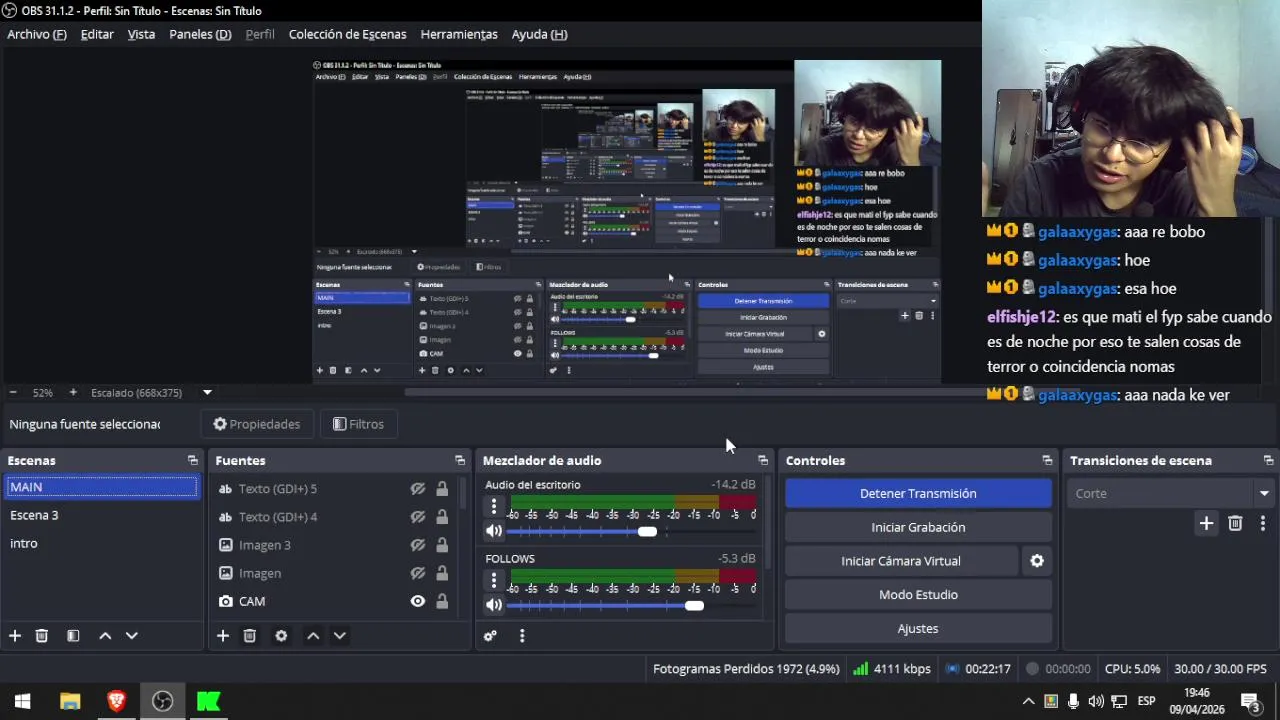
Task: Open Ajustes settings button
Action: [918, 629]
